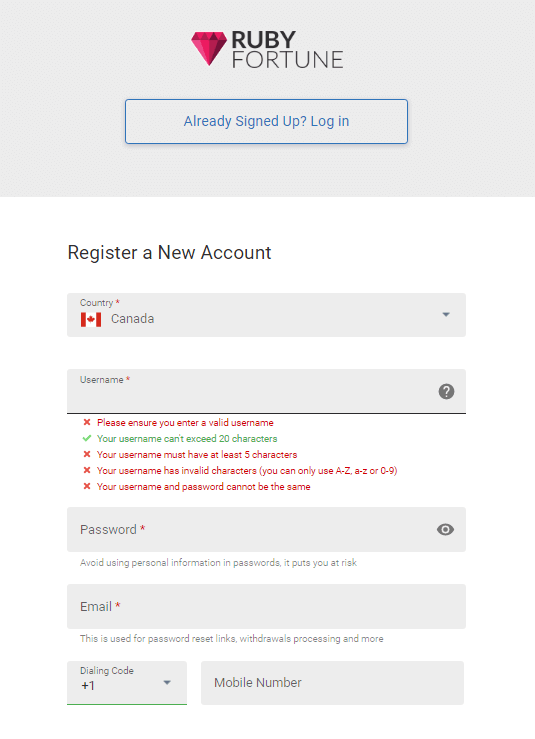The height and width of the screenshot is (739, 535).
Task: Click the Register a New Account heading
Action: [x=169, y=253]
